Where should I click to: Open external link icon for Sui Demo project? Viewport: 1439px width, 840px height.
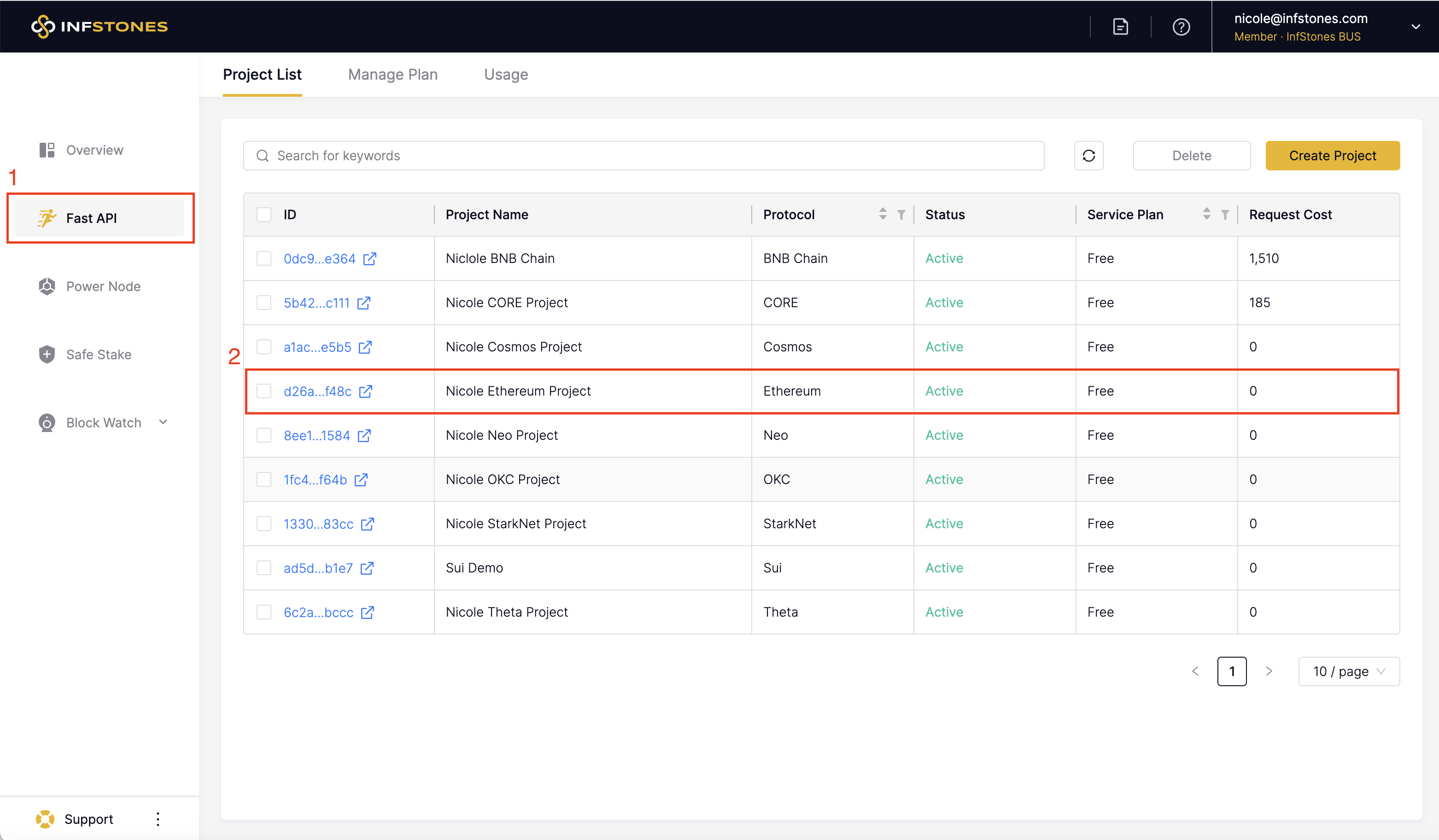click(367, 568)
